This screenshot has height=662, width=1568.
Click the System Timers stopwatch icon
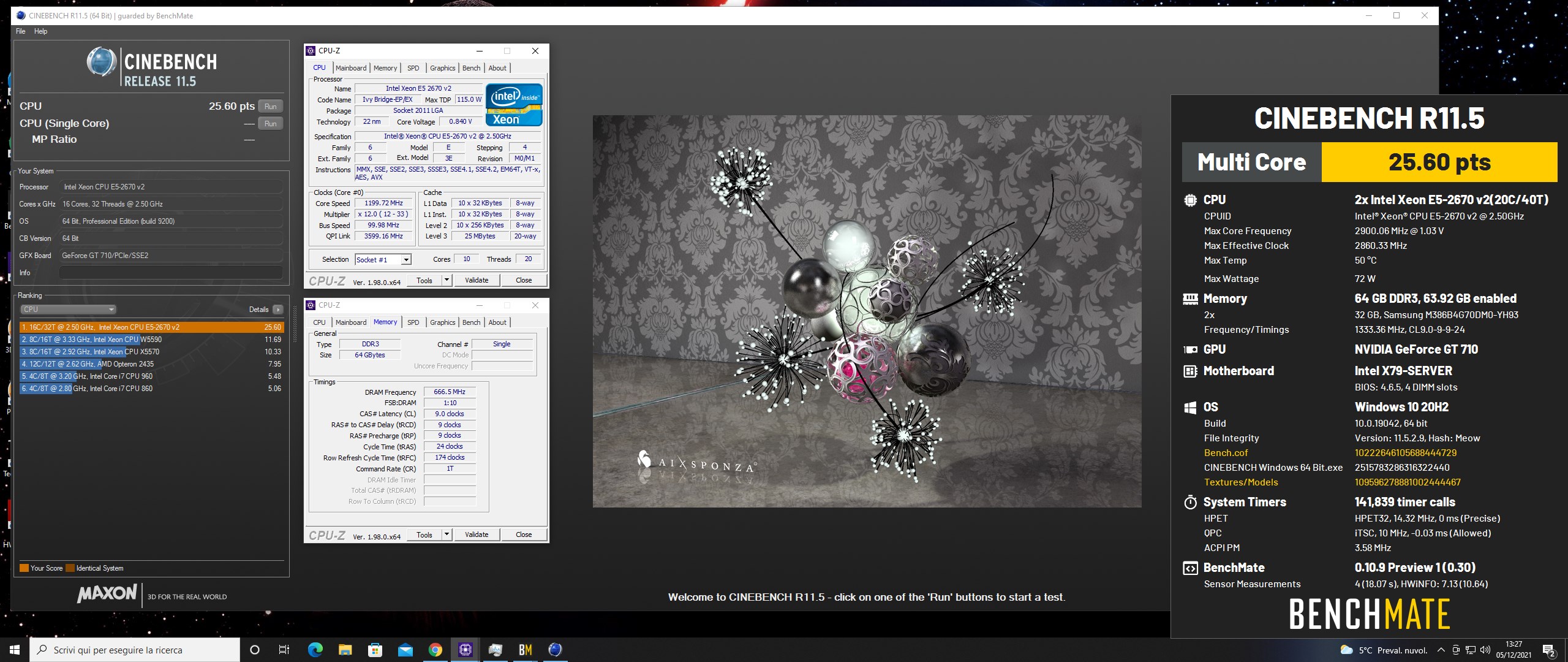[x=1190, y=503]
